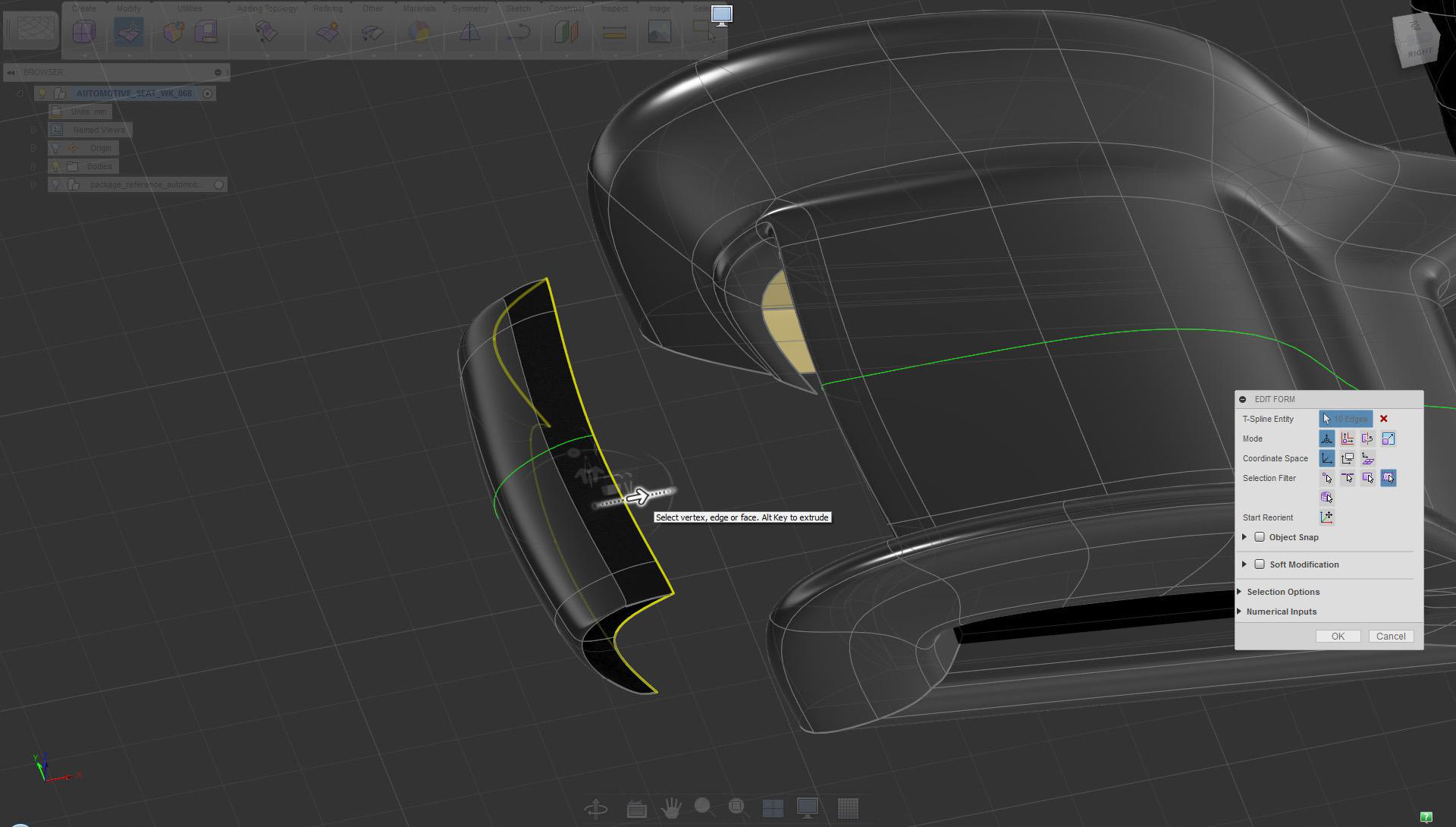The image size is (1456, 827).
Task: Click the Symmetry mirror toolbar icon
Action: coord(470,32)
